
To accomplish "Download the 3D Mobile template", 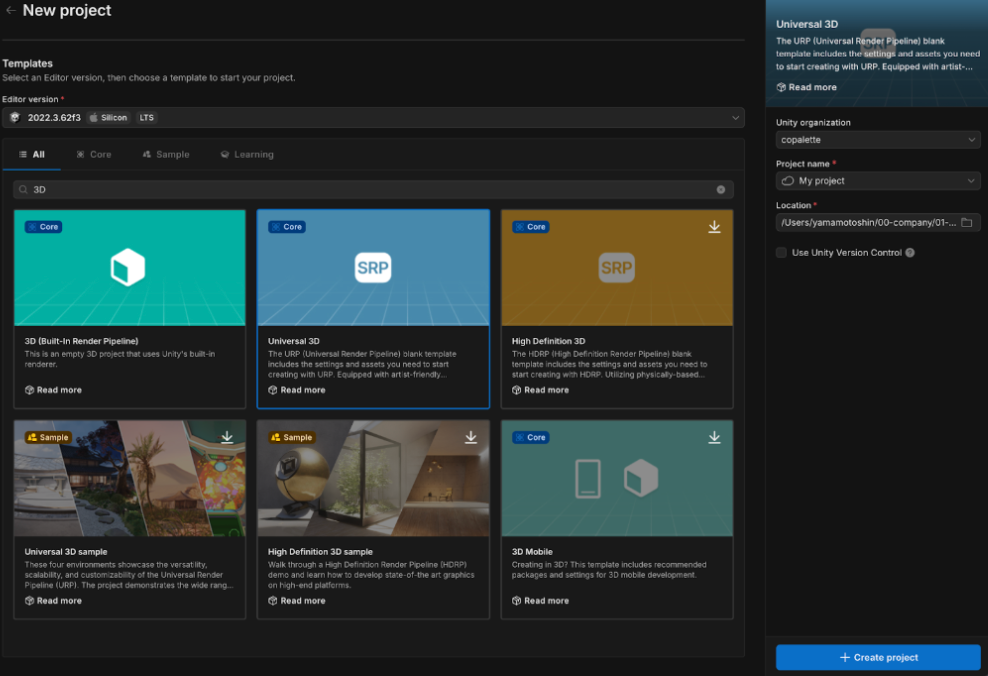I will click(x=714, y=437).
